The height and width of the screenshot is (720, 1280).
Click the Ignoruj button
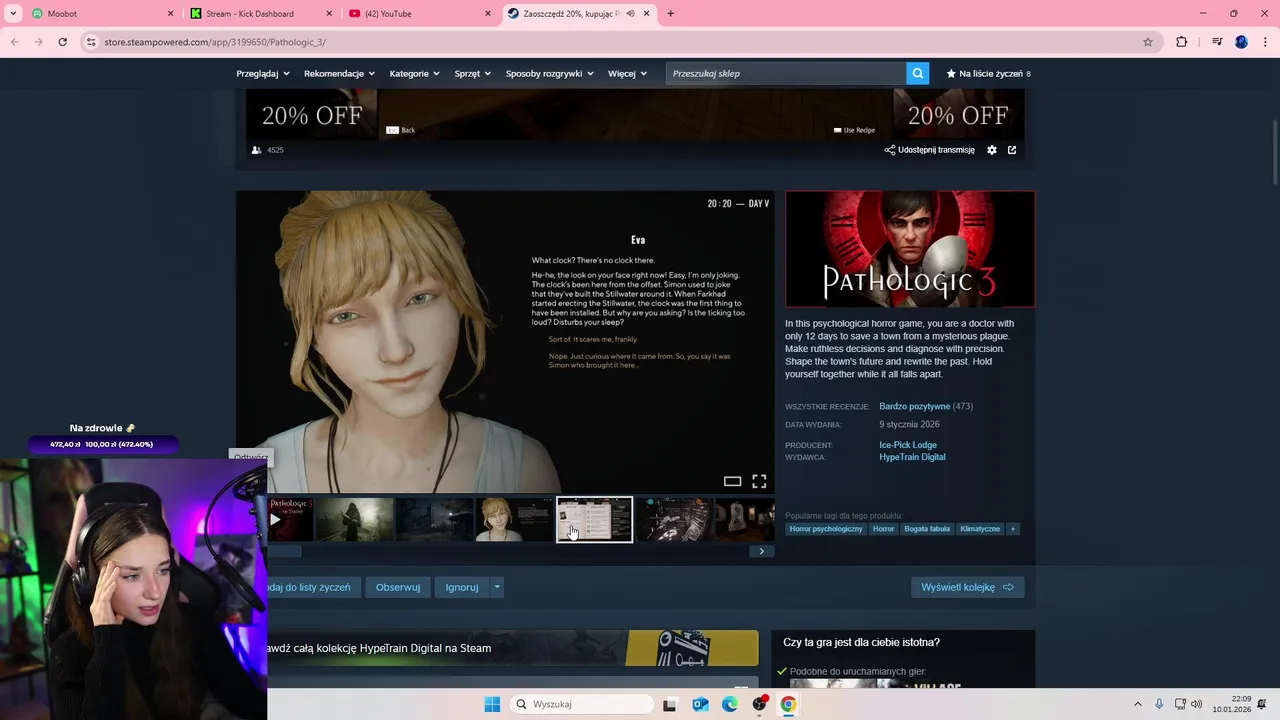pyautogui.click(x=462, y=587)
